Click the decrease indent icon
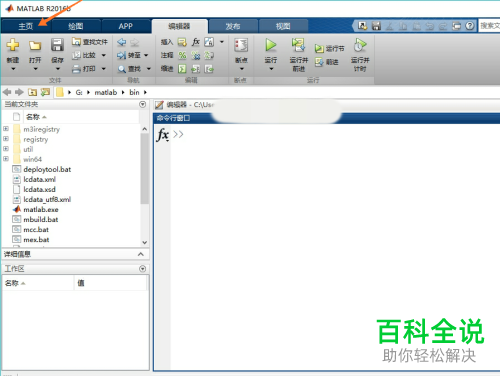Viewport: 500px width, 376px height. click(x=209, y=69)
